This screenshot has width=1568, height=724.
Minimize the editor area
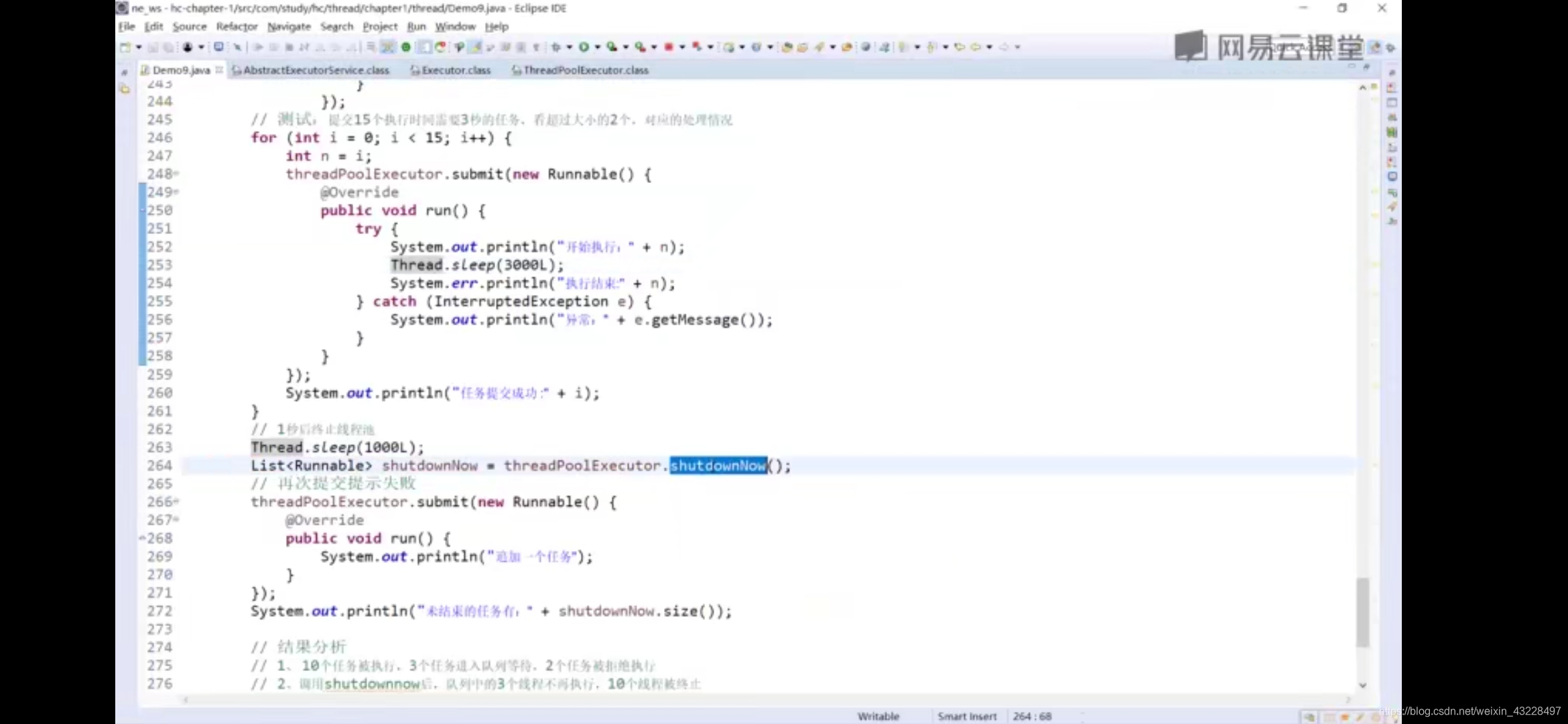click(x=1352, y=66)
